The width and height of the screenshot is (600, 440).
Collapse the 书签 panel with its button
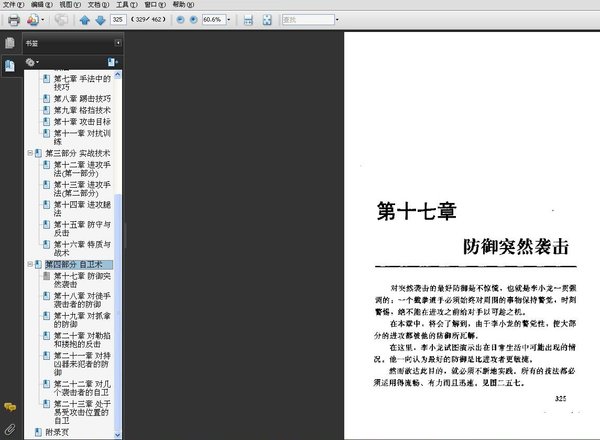pos(118,43)
